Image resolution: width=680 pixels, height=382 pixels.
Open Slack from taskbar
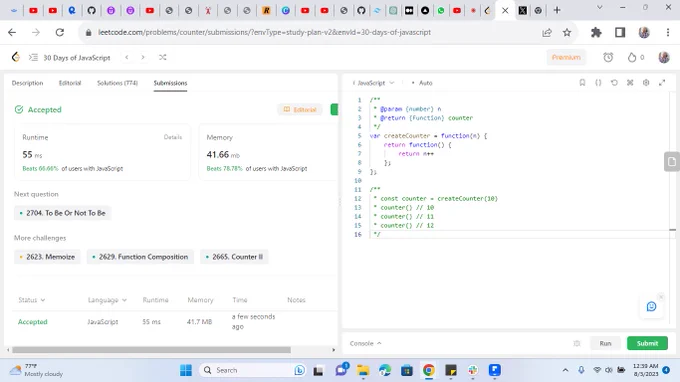[x=473, y=370]
